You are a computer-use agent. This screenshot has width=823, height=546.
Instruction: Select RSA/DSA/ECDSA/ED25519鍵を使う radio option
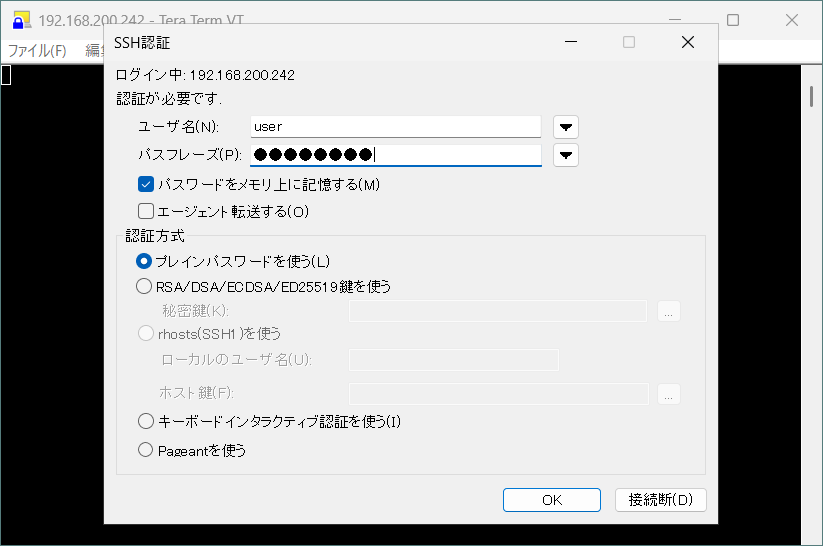coord(144,286)
